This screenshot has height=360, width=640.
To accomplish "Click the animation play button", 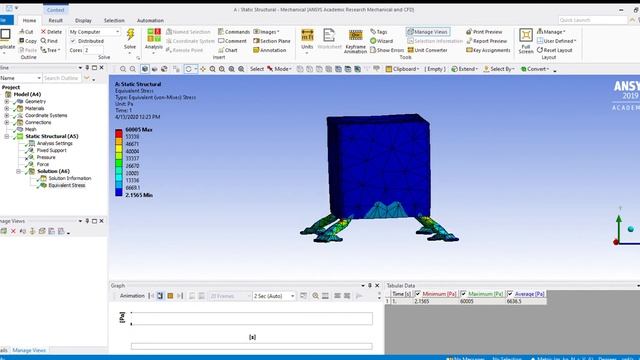I will [160, 296].
